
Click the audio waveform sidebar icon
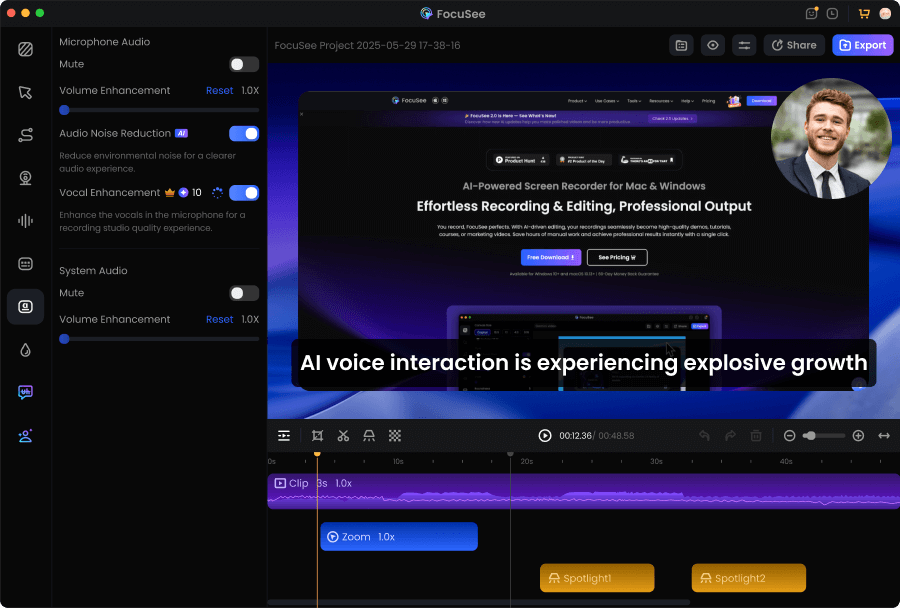tap(25, 221)
